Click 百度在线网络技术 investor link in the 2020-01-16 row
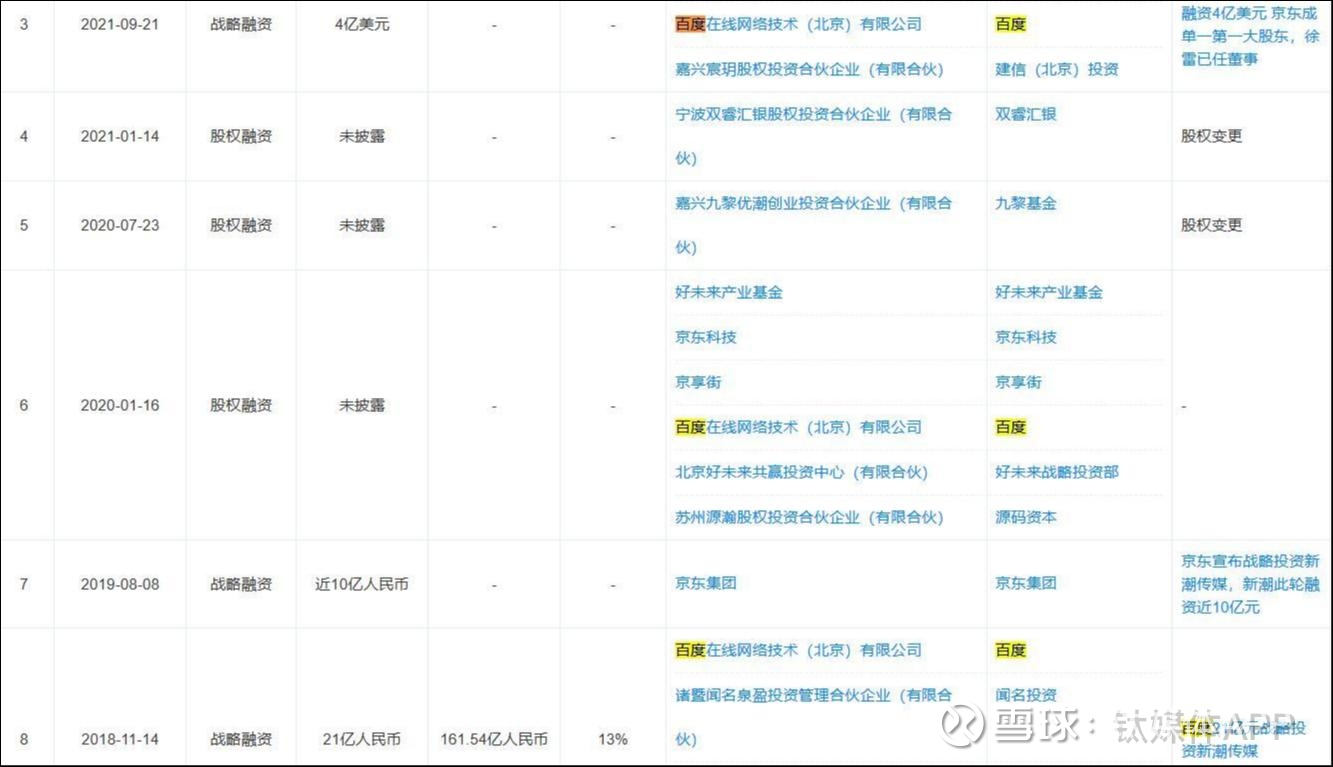The width and height of the screenshot is (1333, 767). click(798, 427)
